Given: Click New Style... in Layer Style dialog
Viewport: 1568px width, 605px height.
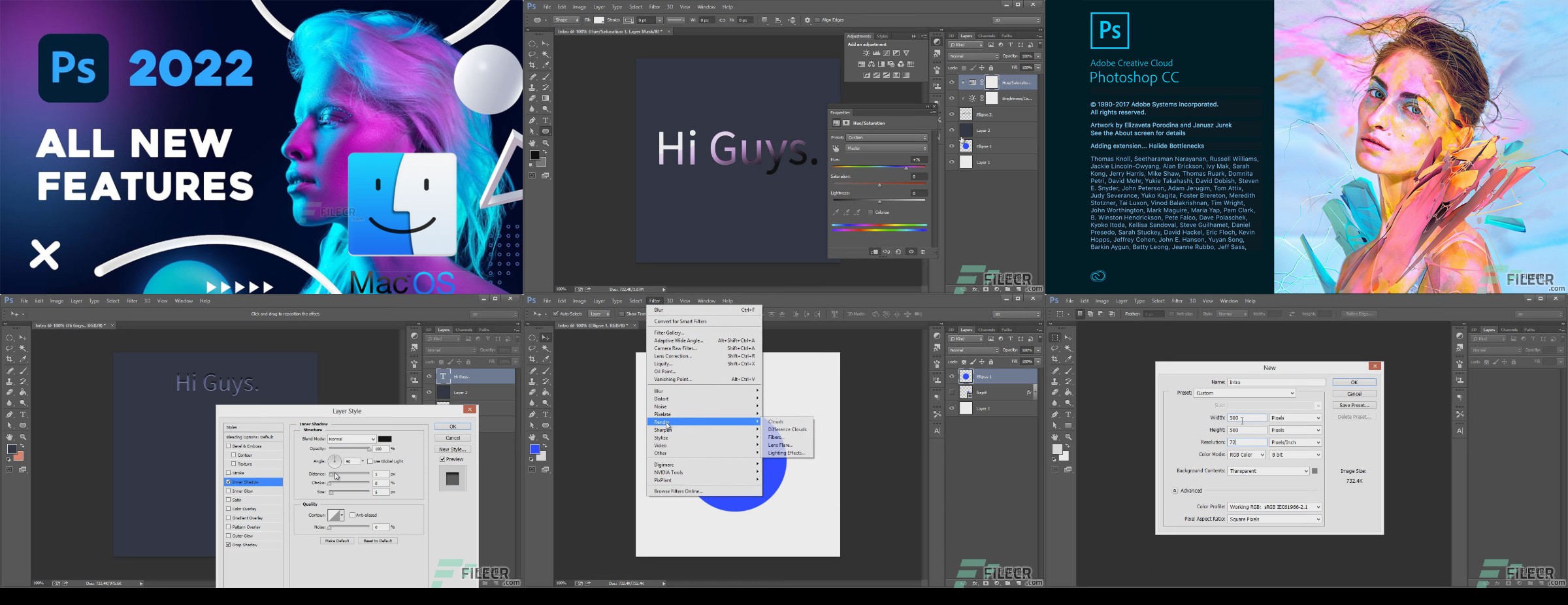Looking at the screenshot, I should click(x=453, y=450).
